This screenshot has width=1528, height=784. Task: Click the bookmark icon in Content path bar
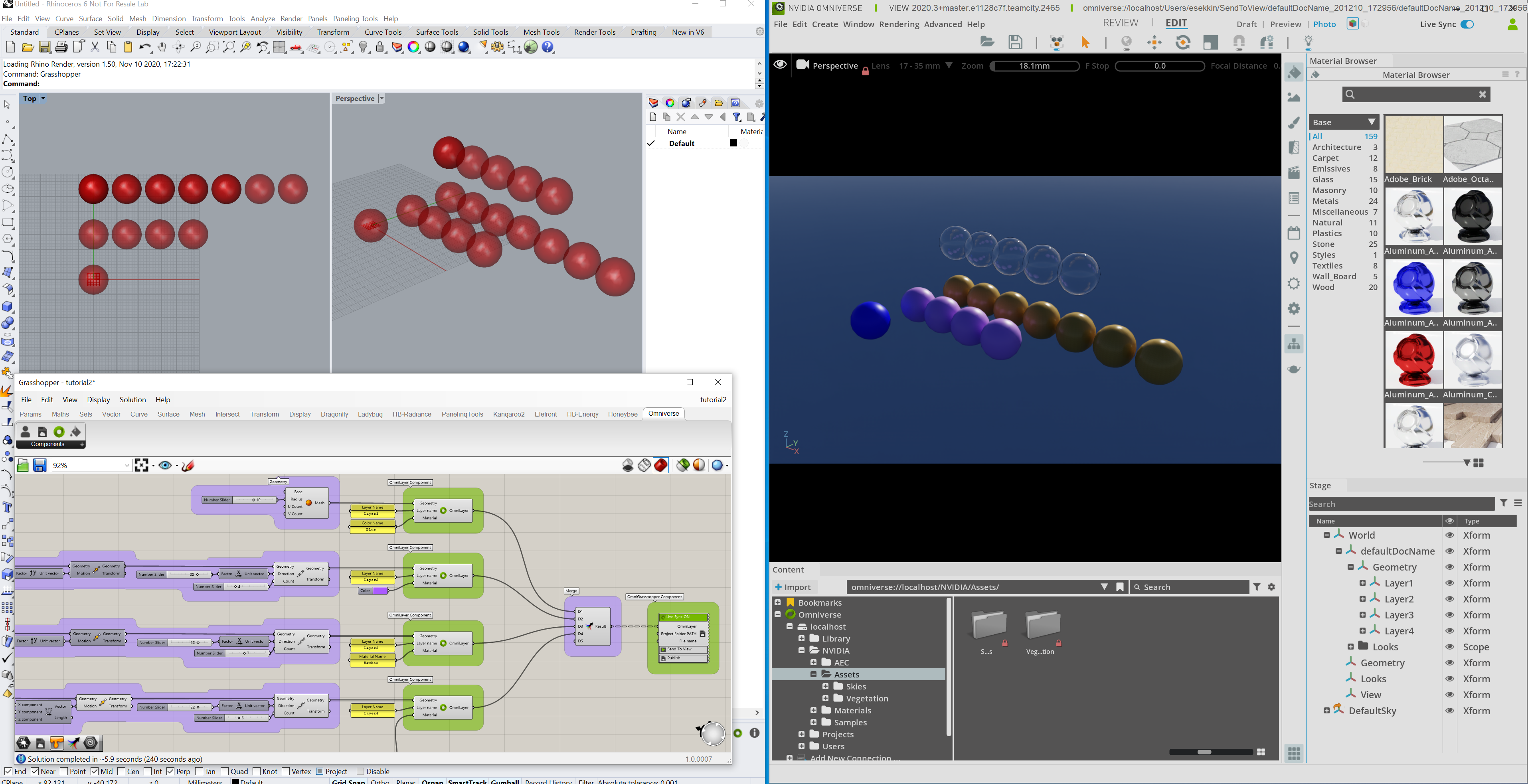tap(1120, 587)
